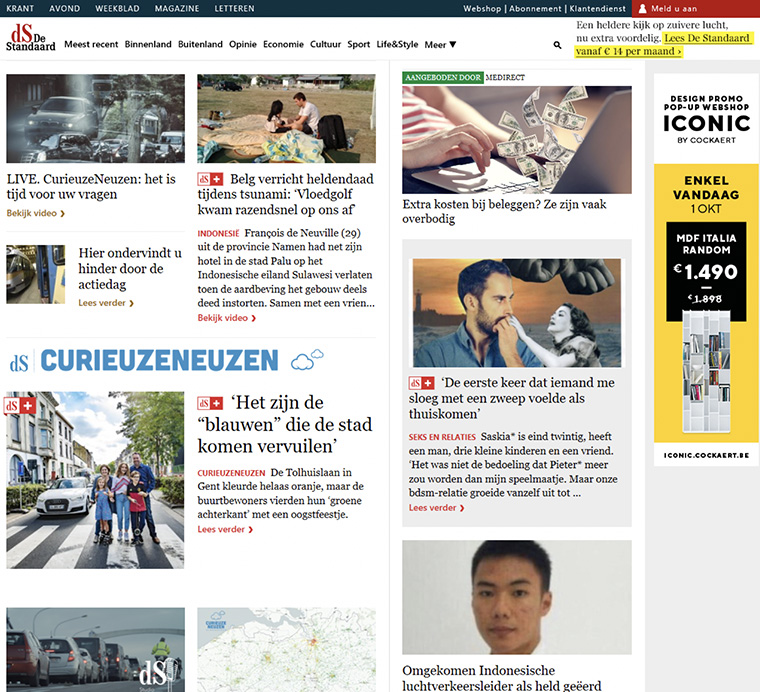This screenshot has height=692, width=760.
Task: Click the MEDIRECT sponsor name
Action: (x=505, y=78)
